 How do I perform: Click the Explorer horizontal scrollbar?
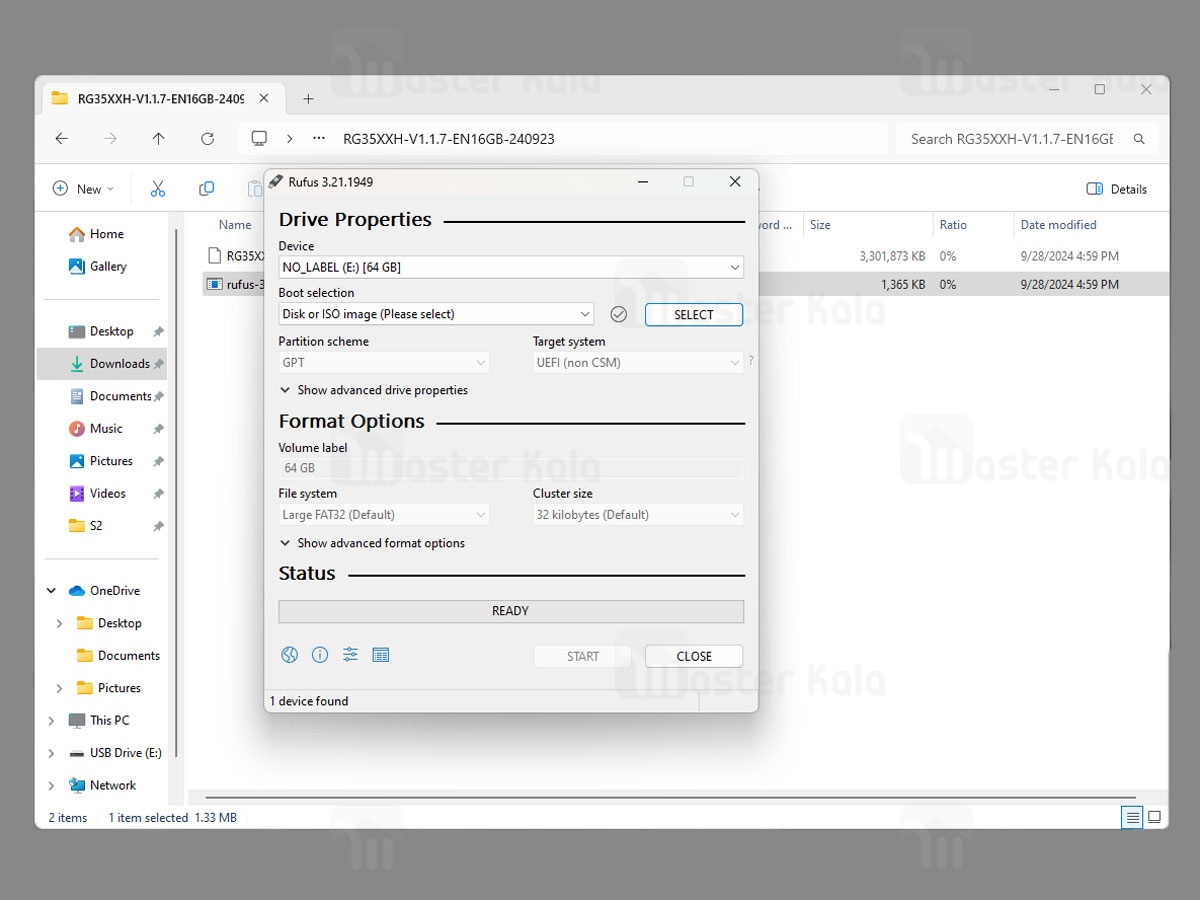tap(670, 797)
